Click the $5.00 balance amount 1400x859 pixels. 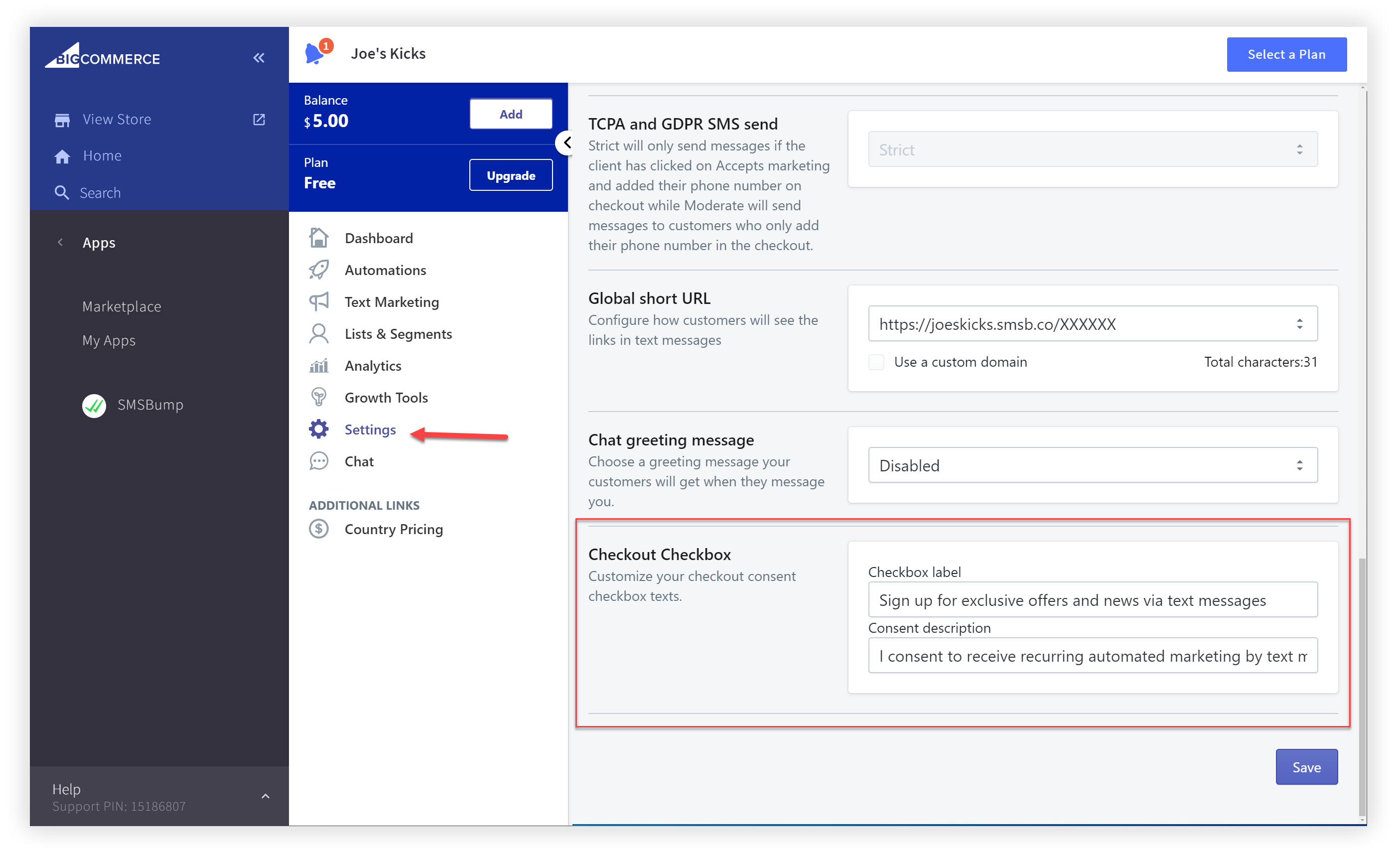[326, 121]
